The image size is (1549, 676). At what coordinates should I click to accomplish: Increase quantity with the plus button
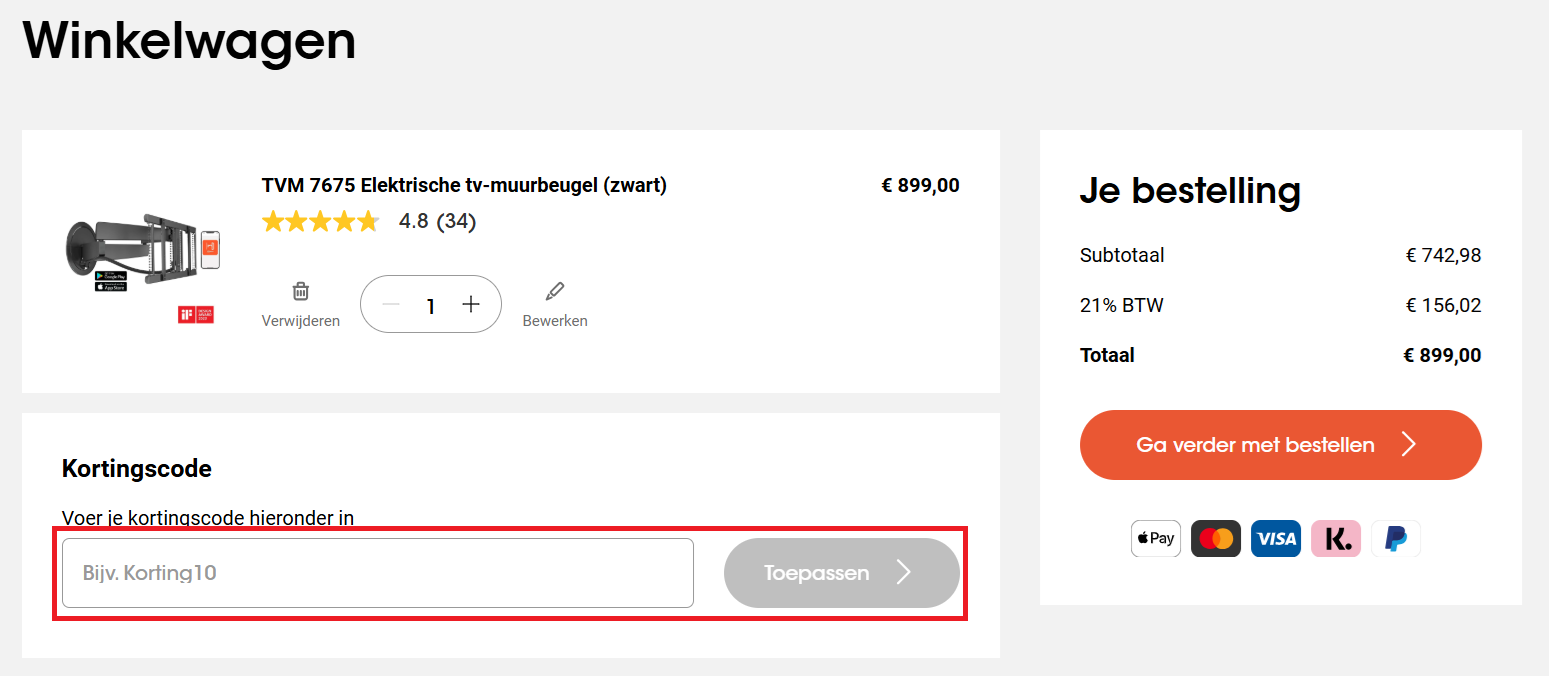click(470, 304)
